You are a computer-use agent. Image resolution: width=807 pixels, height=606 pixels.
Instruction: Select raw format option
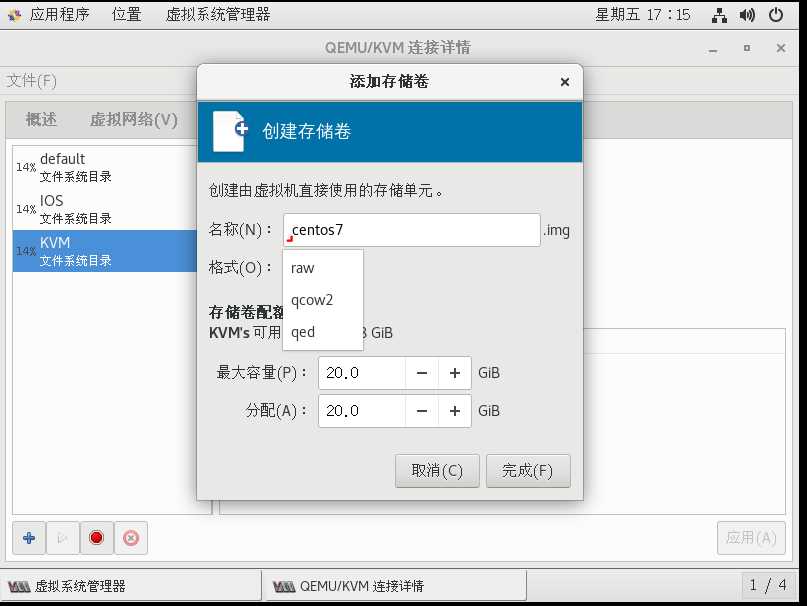click(x=323, y=268)
